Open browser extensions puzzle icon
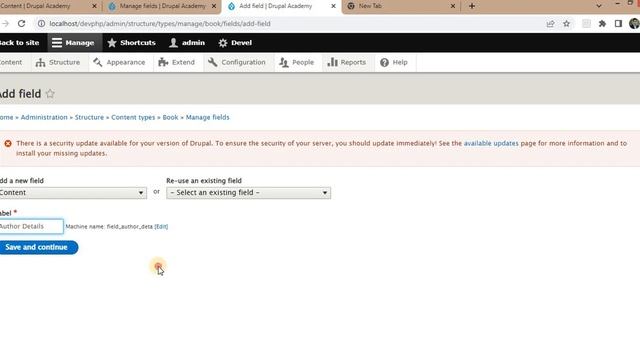 coord(602,24)
